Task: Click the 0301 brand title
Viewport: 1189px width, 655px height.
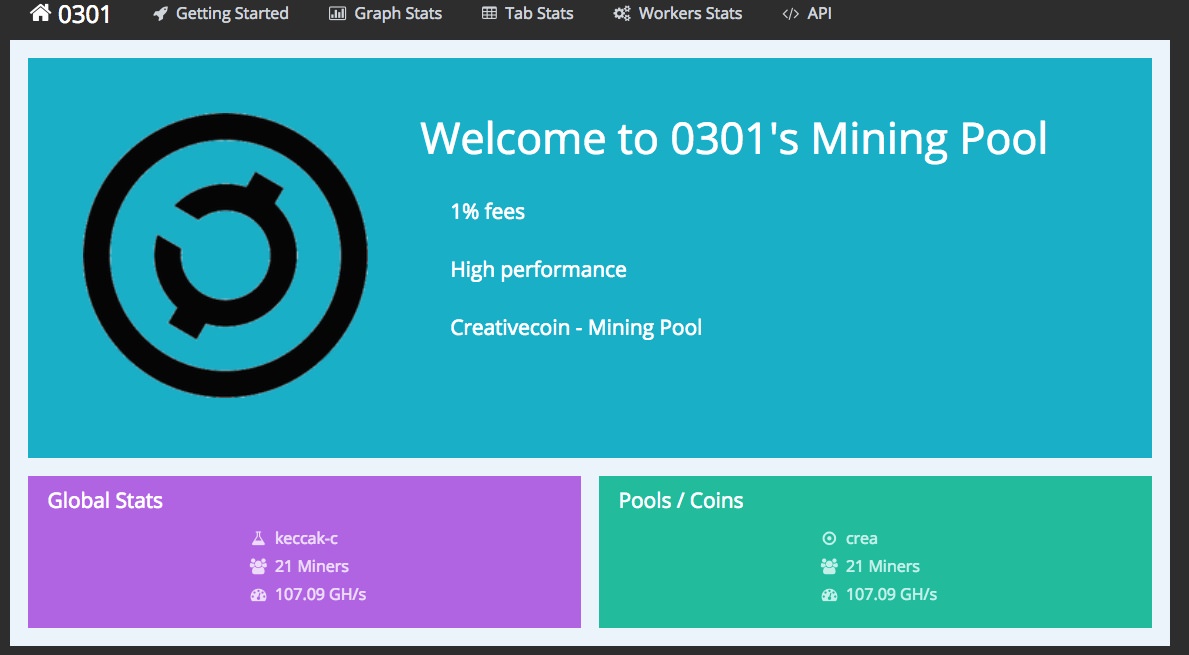Action: coord(84,14)
